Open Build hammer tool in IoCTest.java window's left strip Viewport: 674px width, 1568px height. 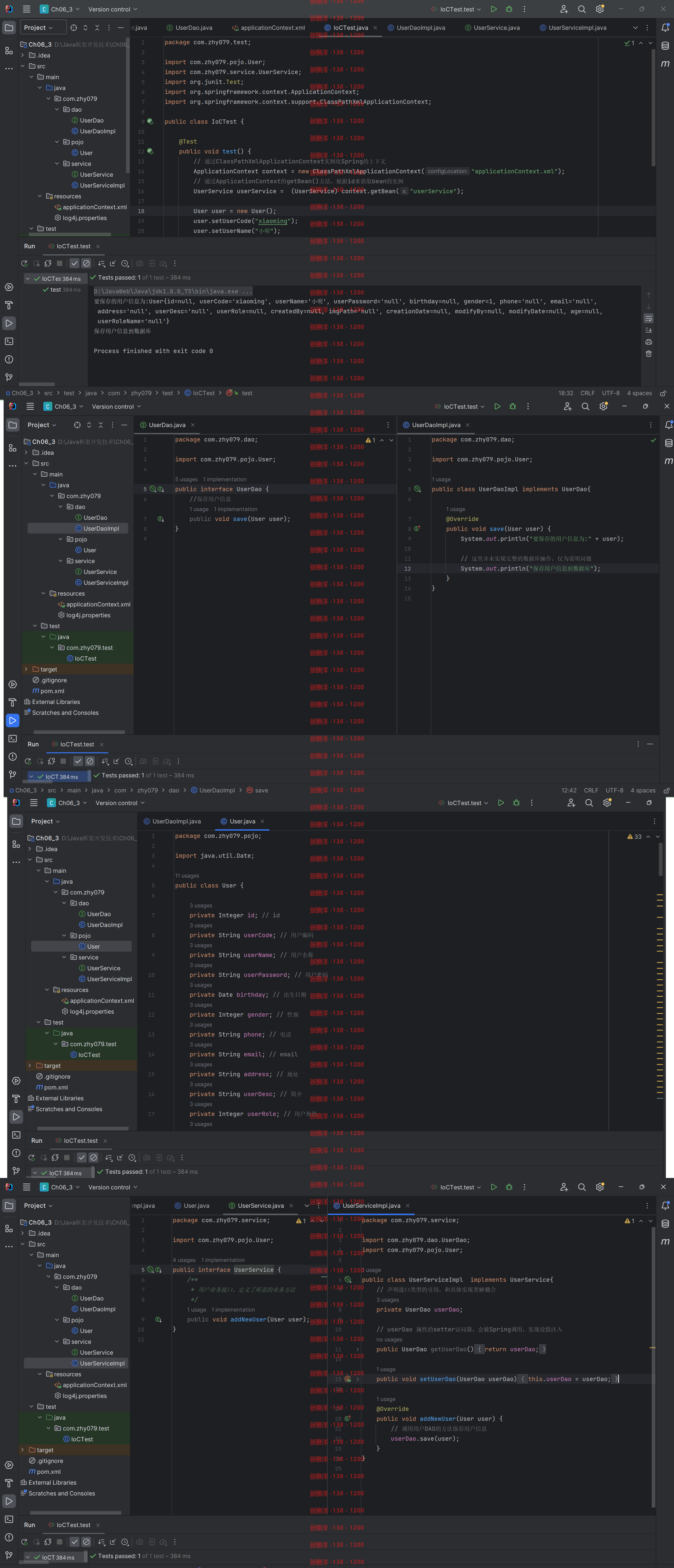[9, 305]
